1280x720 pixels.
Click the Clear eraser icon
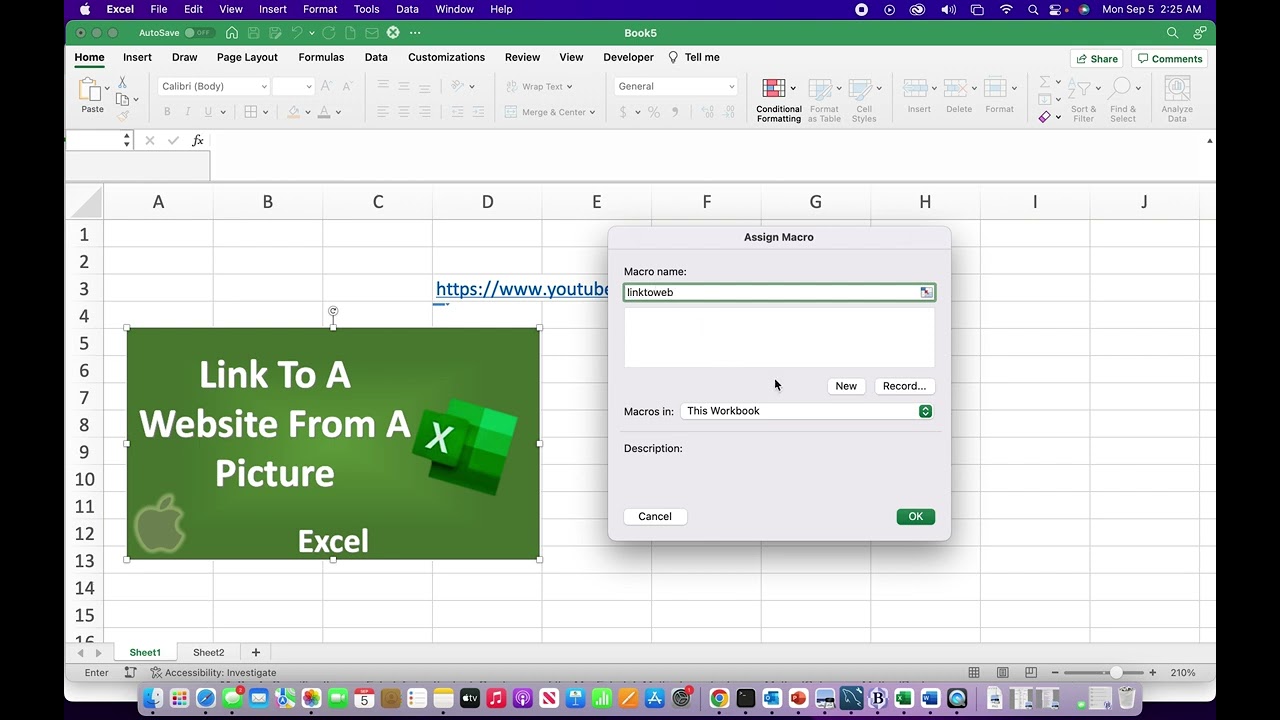pos(1044,117)
